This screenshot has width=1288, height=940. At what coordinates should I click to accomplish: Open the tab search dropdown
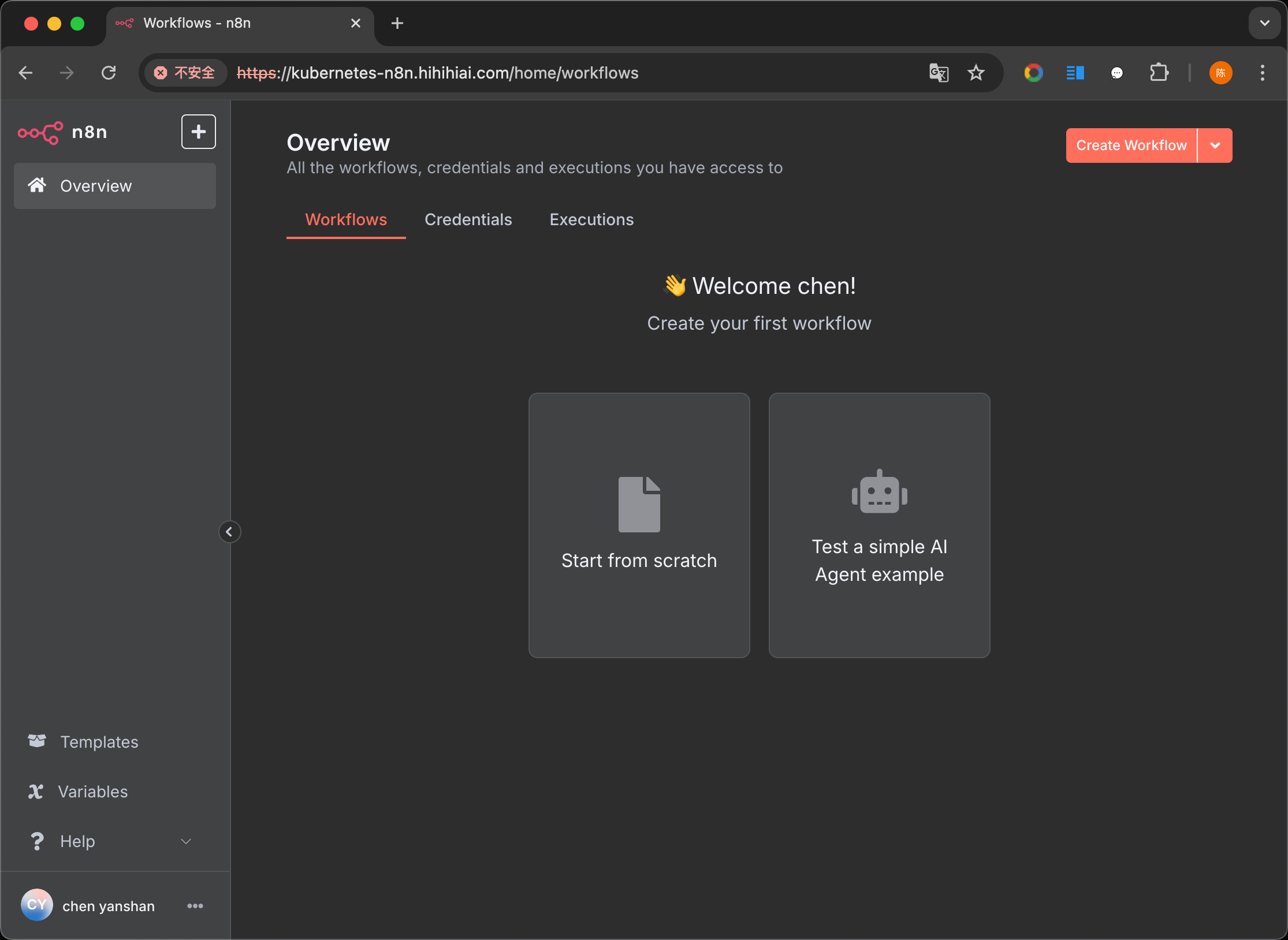pyautogui.click(x=1265, y=23)
